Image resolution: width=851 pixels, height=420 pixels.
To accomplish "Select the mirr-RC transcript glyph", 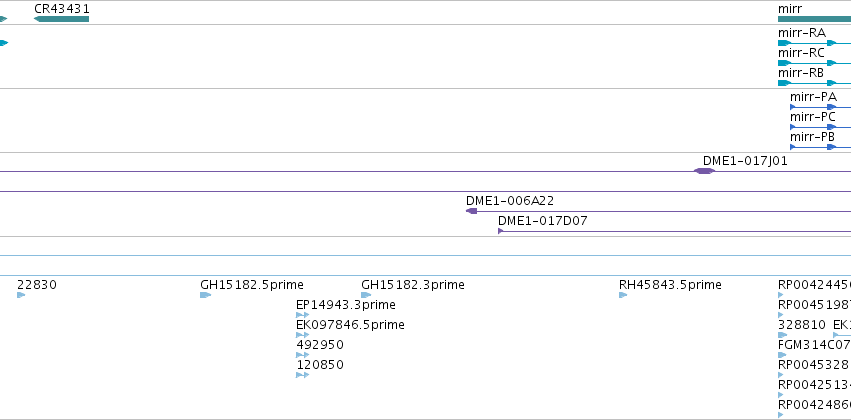I will click(x=814, y=63).
